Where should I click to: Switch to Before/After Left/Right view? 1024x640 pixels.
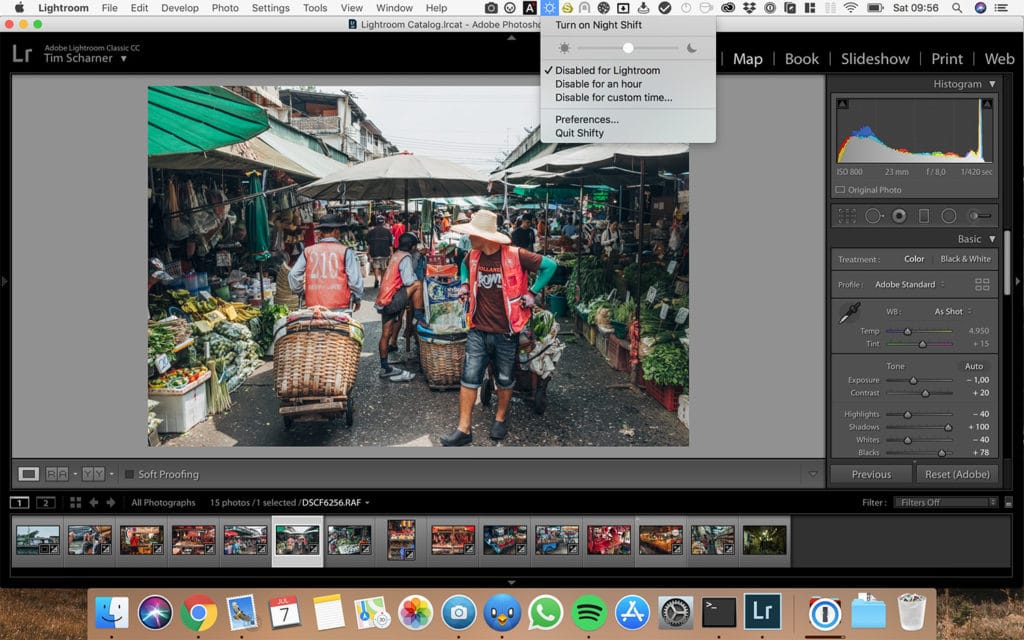(x=57, y=474)
